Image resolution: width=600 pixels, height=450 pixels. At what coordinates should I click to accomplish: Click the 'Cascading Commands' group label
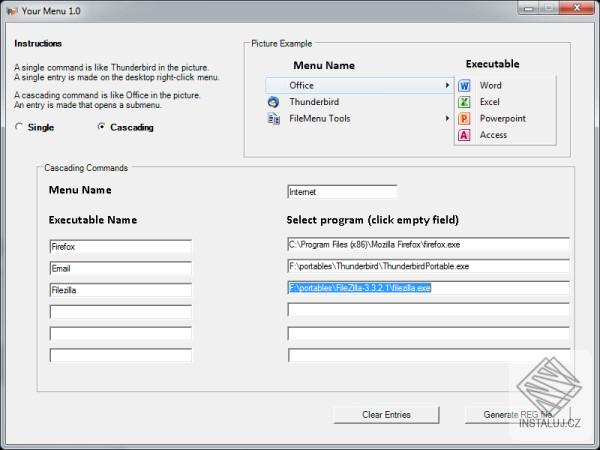click(x=86, y=168)
